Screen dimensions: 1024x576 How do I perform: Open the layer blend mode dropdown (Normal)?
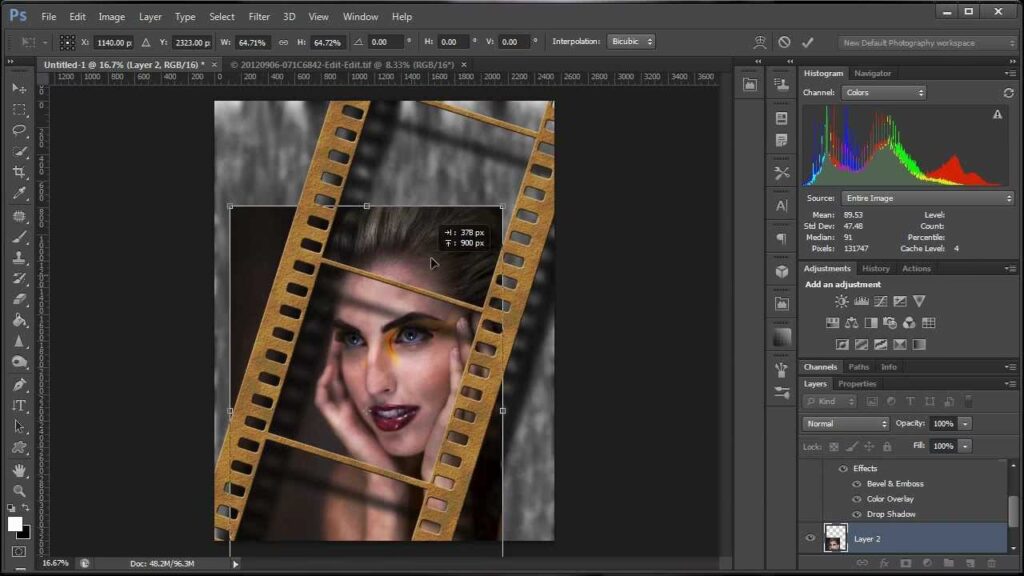(846, 423)
